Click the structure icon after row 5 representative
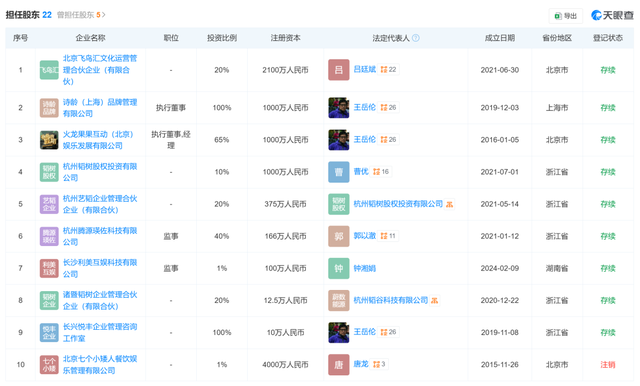Image resolution: width=640 pixels, height=386 pixels. 449,204
